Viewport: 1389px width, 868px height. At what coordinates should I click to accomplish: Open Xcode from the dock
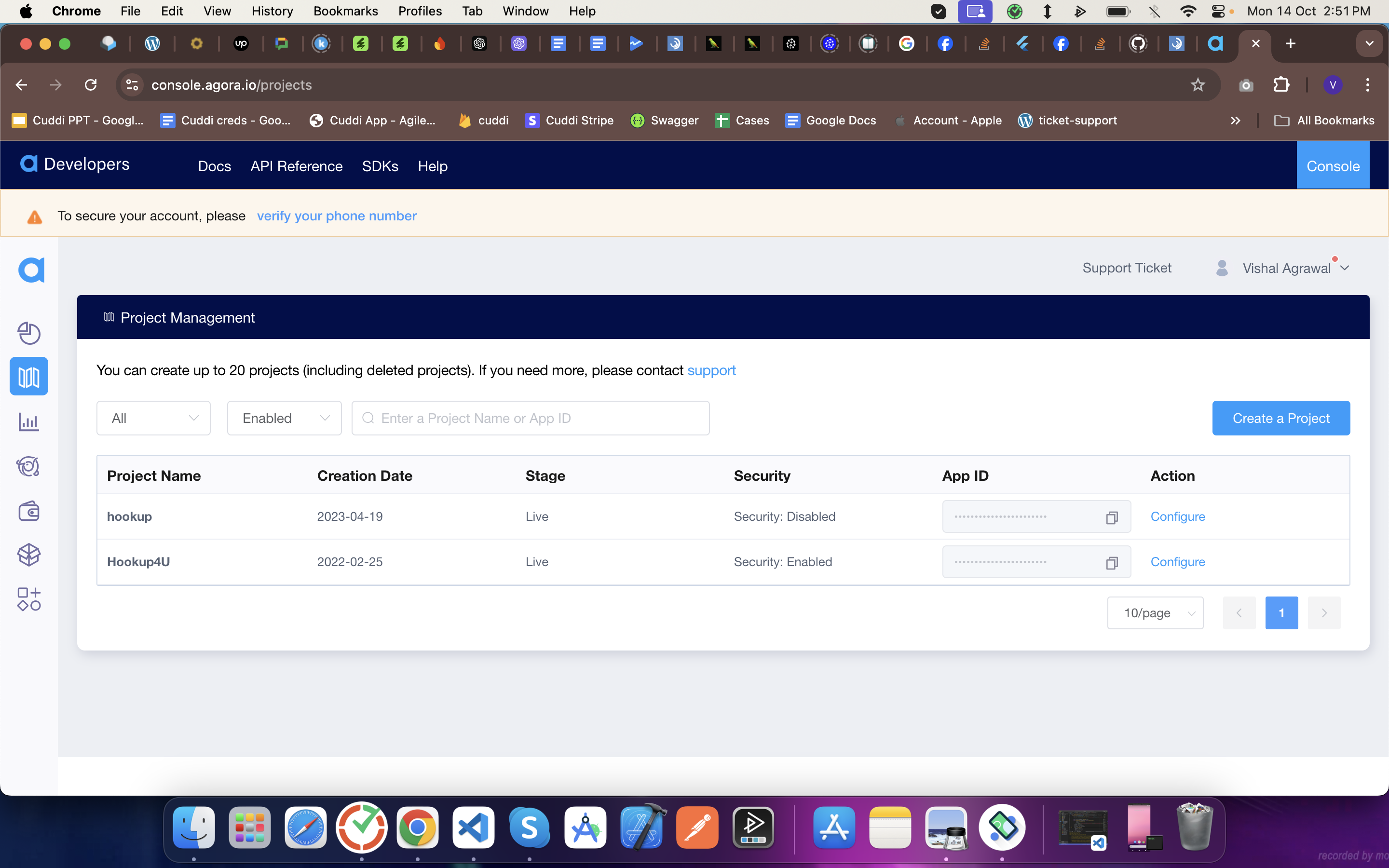(642, 827)
